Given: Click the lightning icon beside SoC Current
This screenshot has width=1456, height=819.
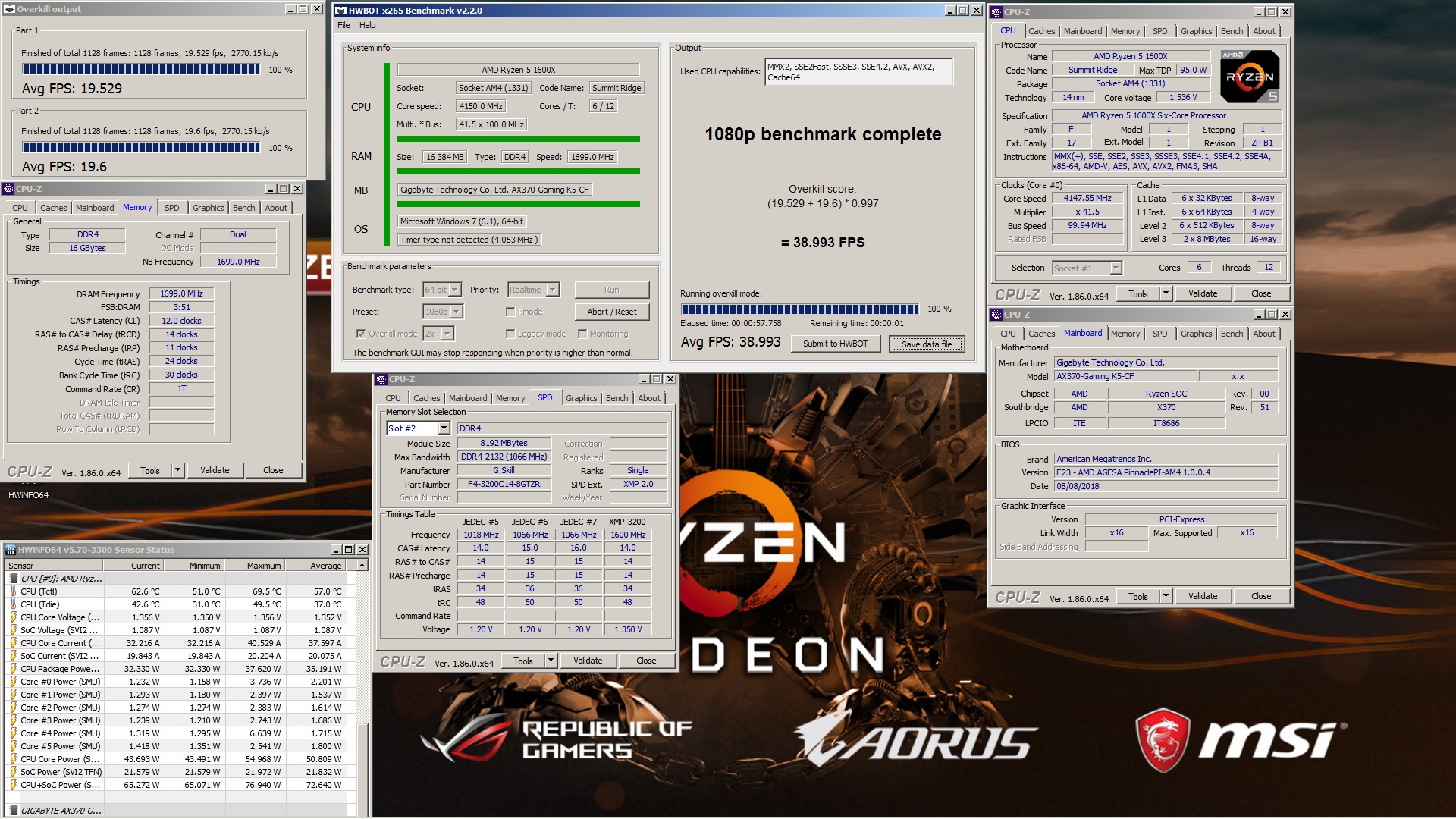Looking at the screenshot, I should coord(13,656).
